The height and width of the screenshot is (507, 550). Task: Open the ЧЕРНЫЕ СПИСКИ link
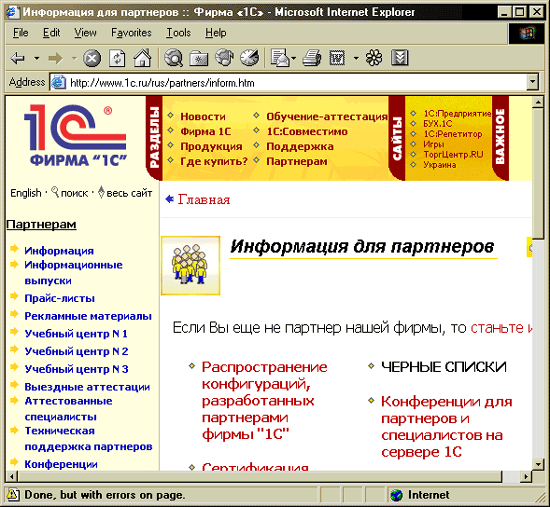pos(444,367)
